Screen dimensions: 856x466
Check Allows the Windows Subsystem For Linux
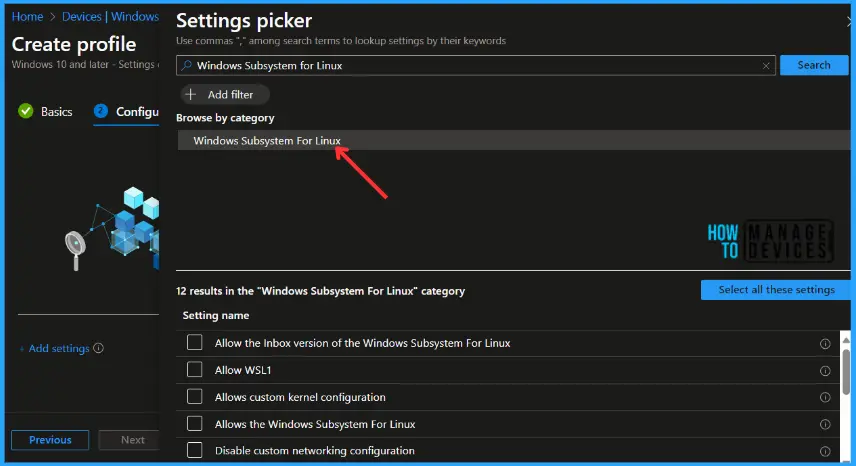(194, 424)
